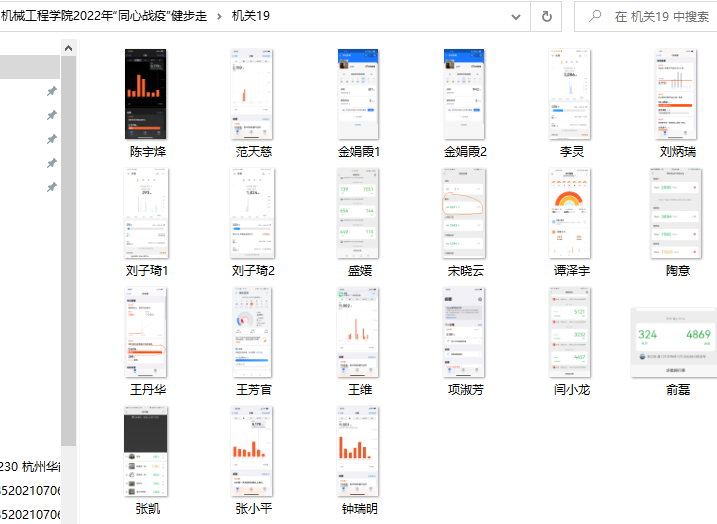This screenshot has height=524, width=717.
Task: Click the 刘炳瑞 image thumbnail
Action: click(x=677, y=95)
